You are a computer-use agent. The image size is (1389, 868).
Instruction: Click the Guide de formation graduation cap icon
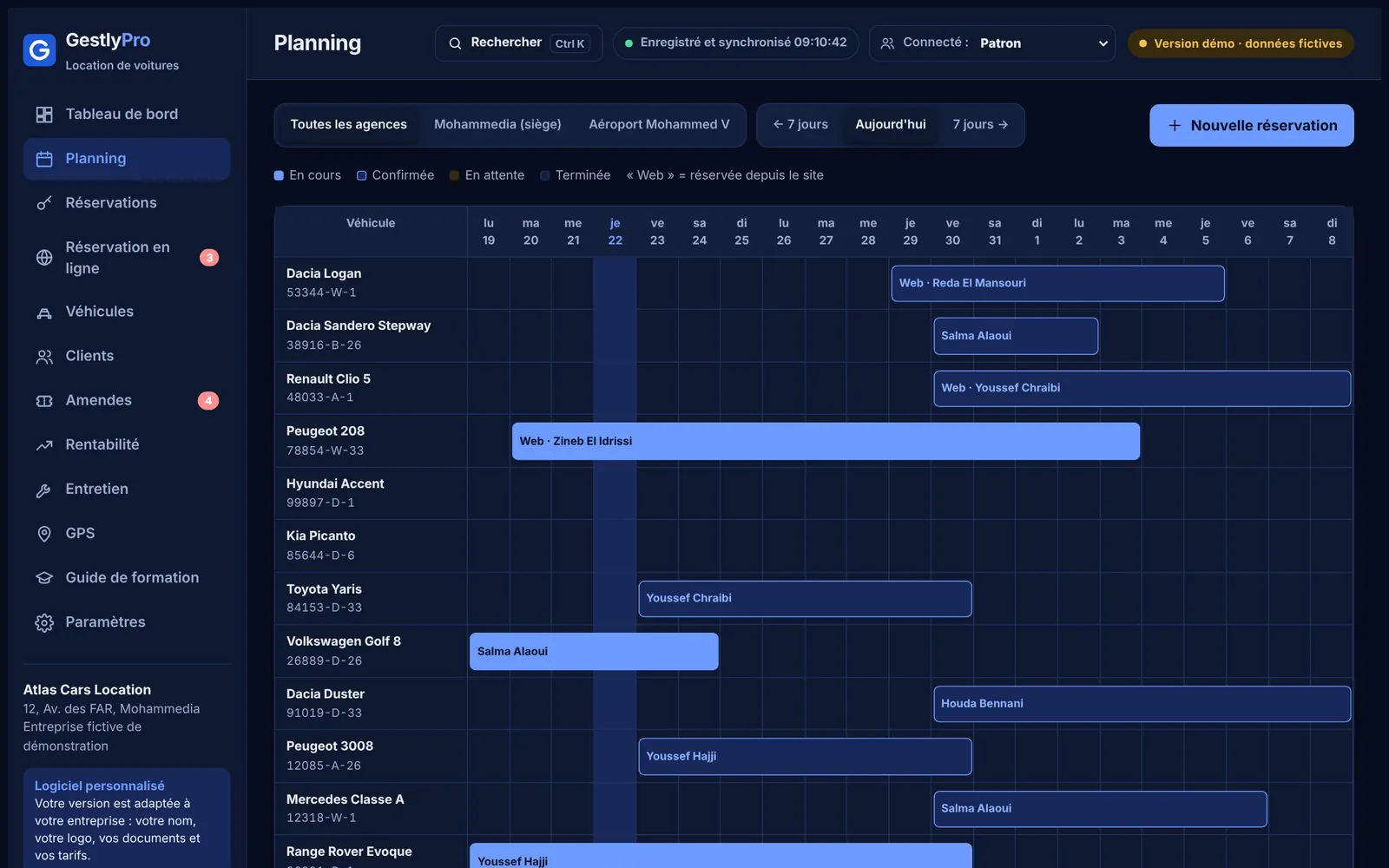44,578
